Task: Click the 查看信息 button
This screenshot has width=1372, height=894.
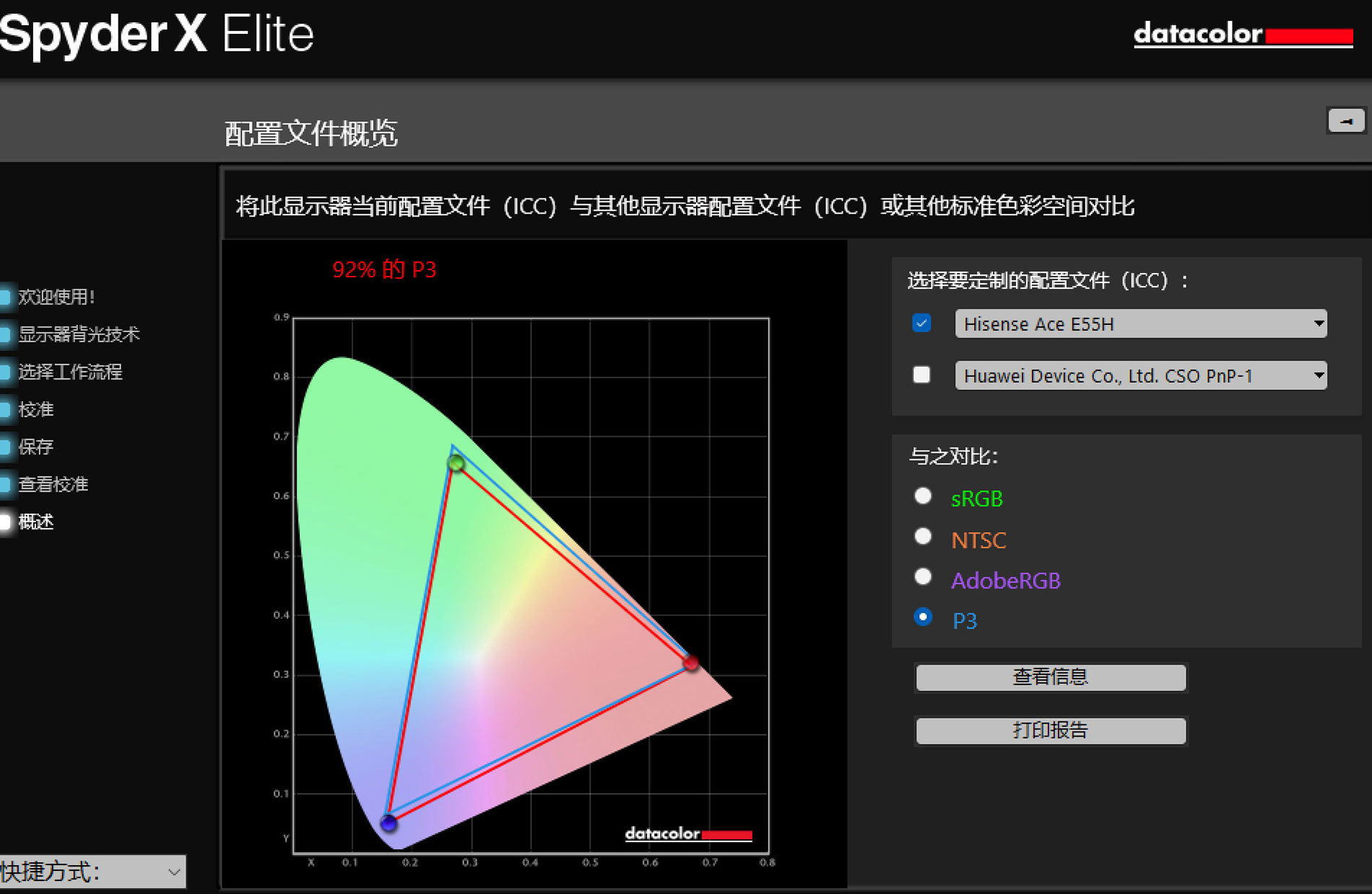Action: [1051, 677]
